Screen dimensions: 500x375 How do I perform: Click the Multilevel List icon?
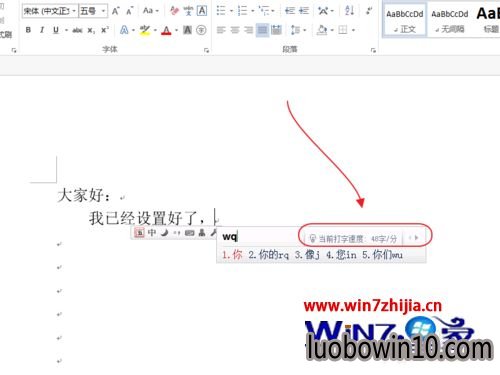click(x=264, y=11)
